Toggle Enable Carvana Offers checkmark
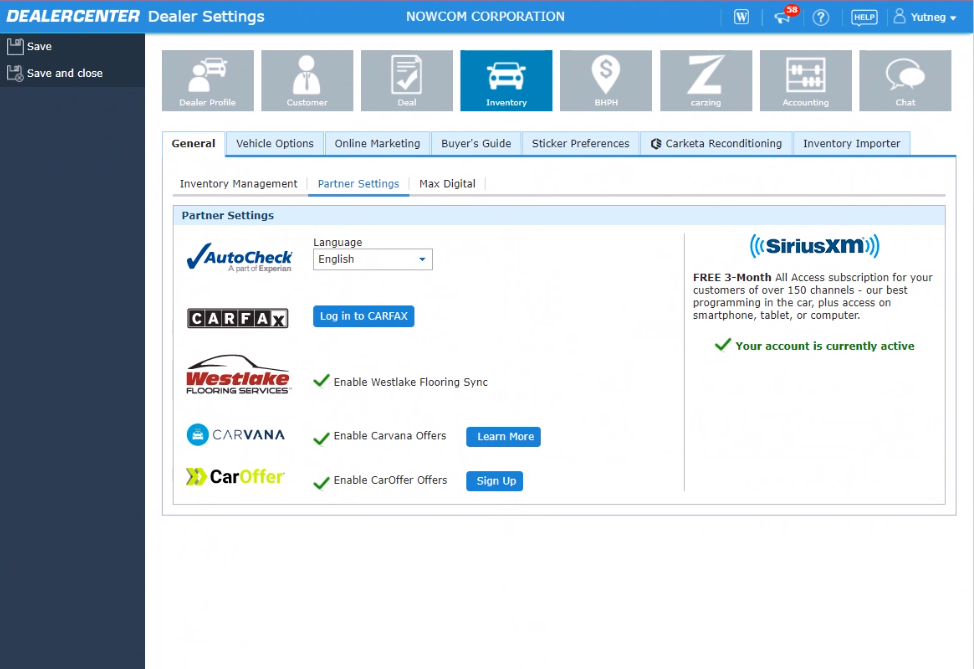Screen dimensions: 974x669 (321, 438)
